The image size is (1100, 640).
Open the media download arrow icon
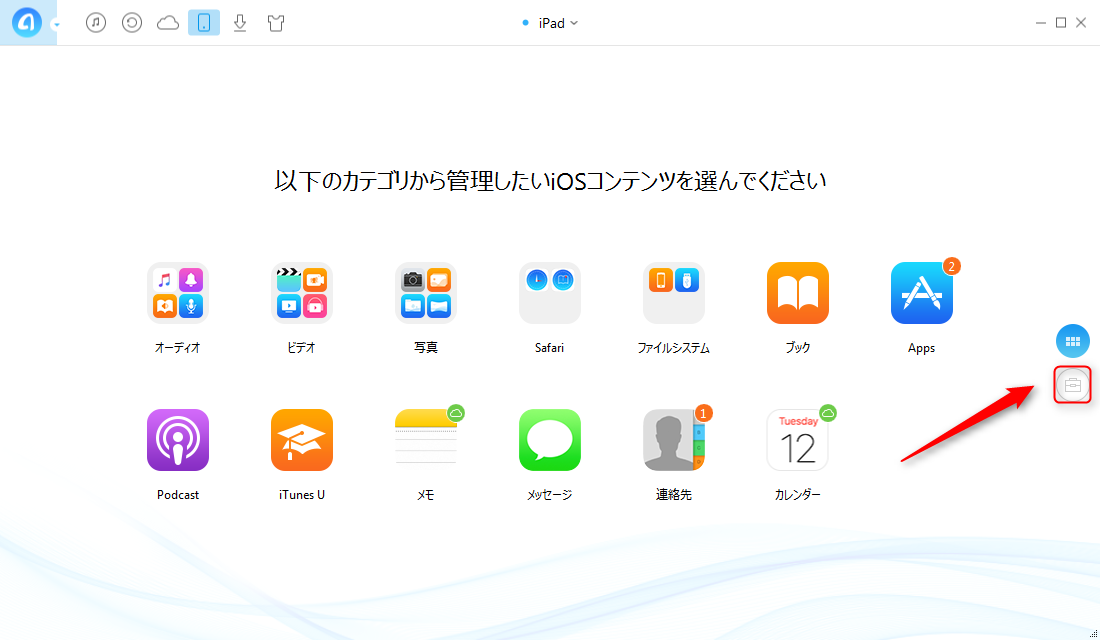240,23
